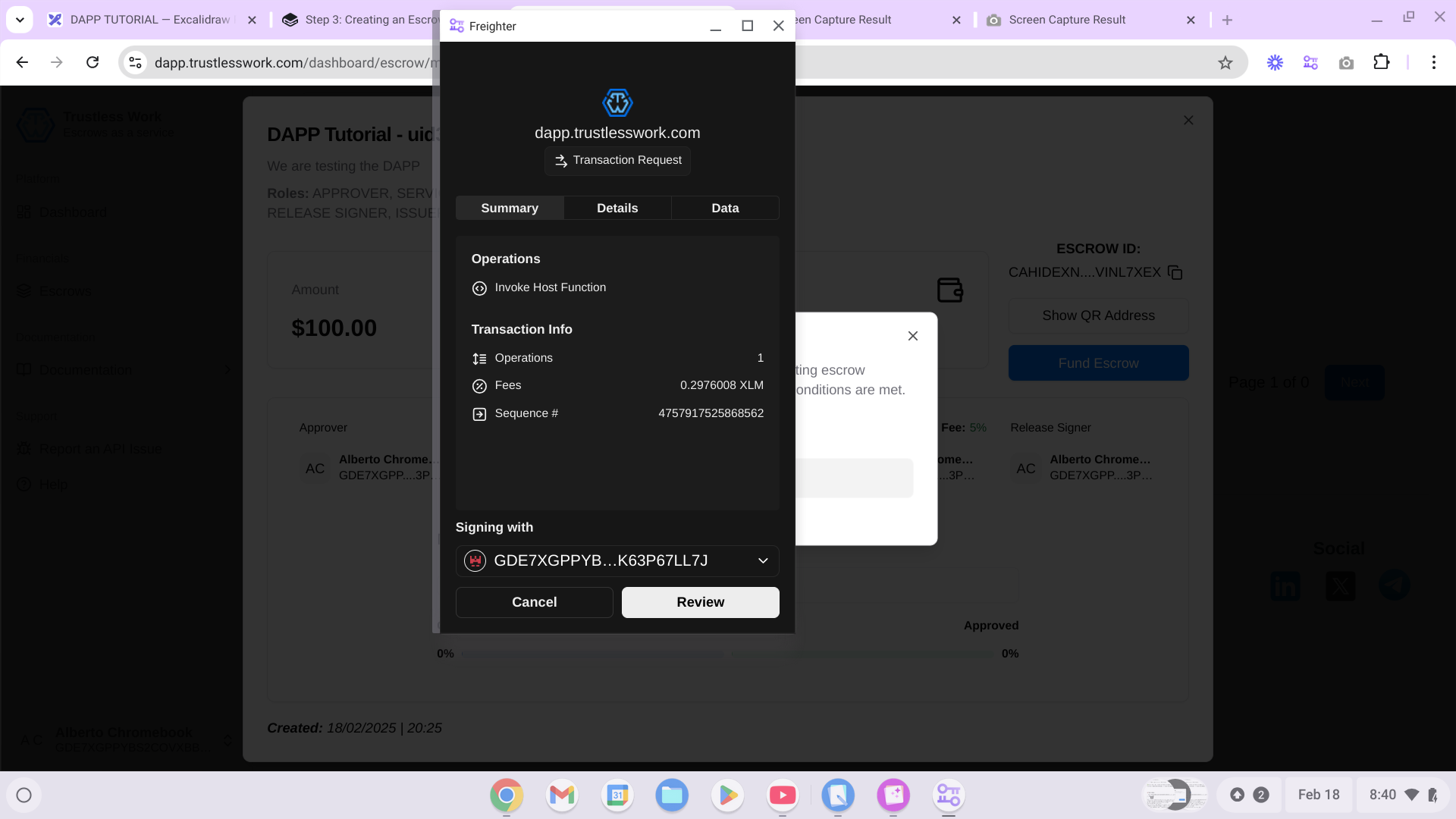Copy the escrow ID with copy icon
Viewport: 1456px width, 819px height.
[1175, 272]
